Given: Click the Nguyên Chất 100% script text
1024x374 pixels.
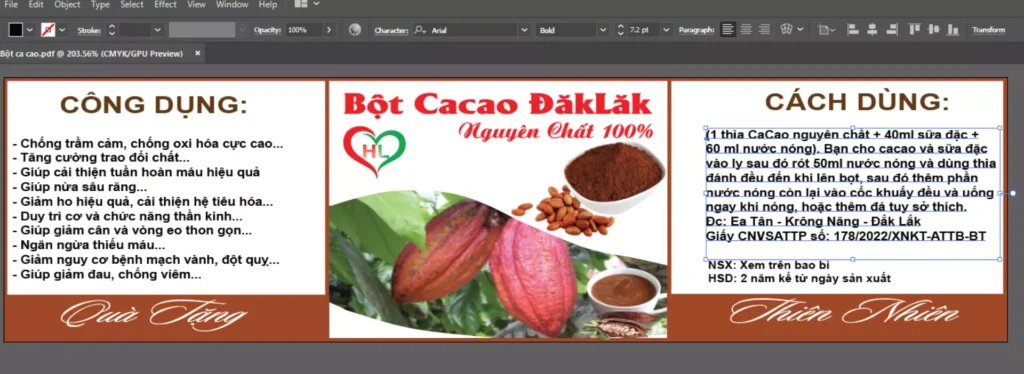Looking at the screenshot, I should tap(555, 131).
